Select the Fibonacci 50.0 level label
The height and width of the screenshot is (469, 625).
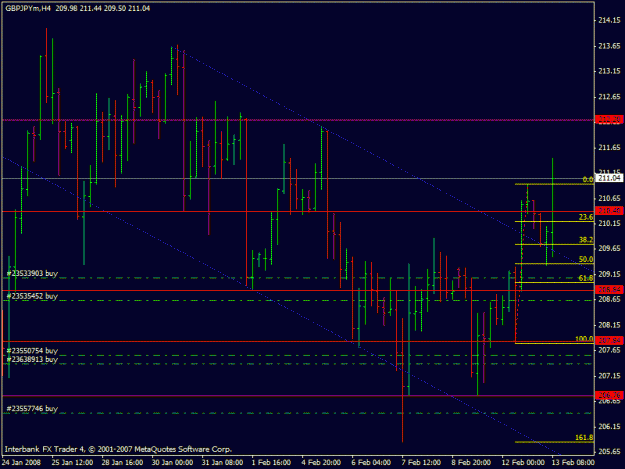[x=586, y=259]
